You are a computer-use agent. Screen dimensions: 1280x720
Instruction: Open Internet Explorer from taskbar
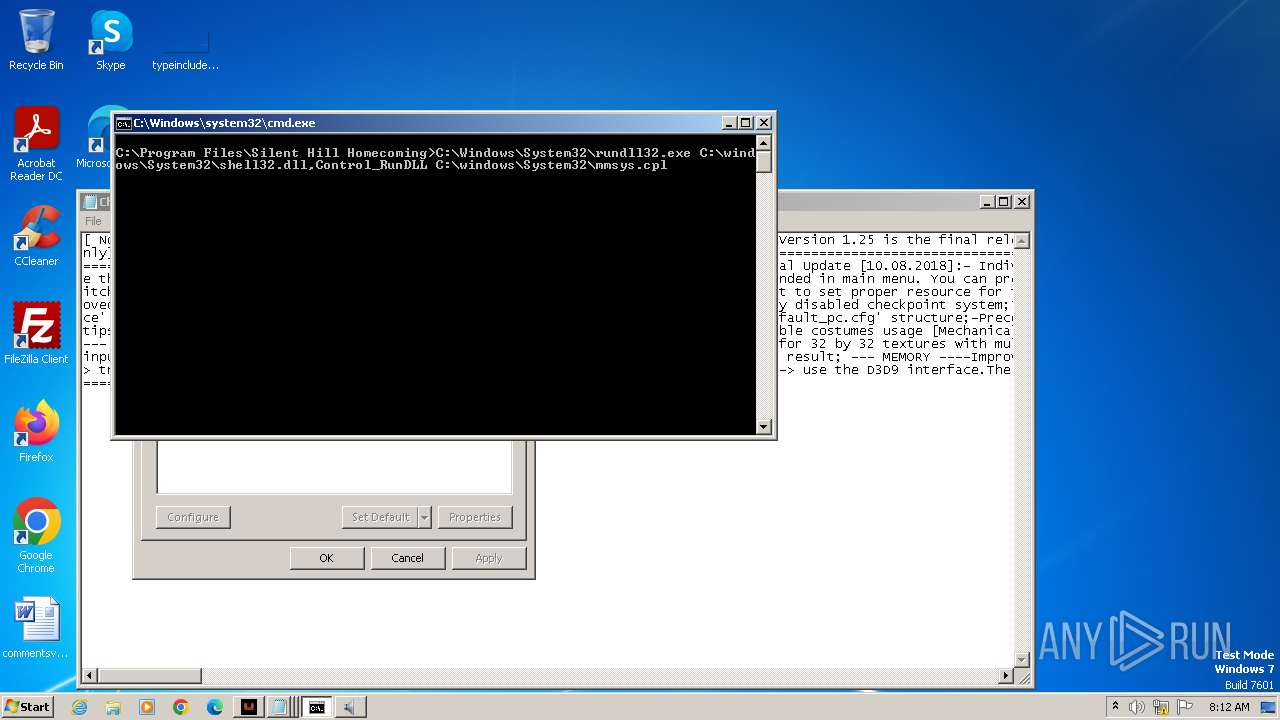coord(79,707)
